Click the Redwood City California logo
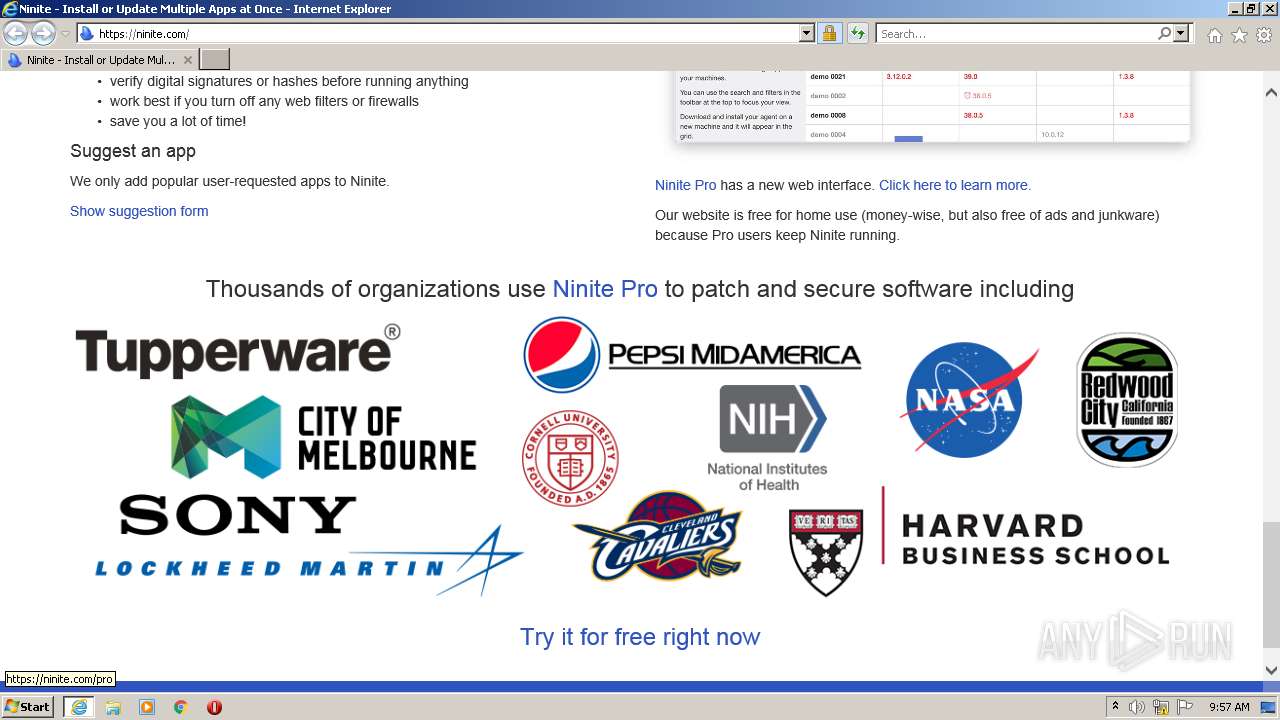Screen dimensions: 1280x720 point(1127,400)
